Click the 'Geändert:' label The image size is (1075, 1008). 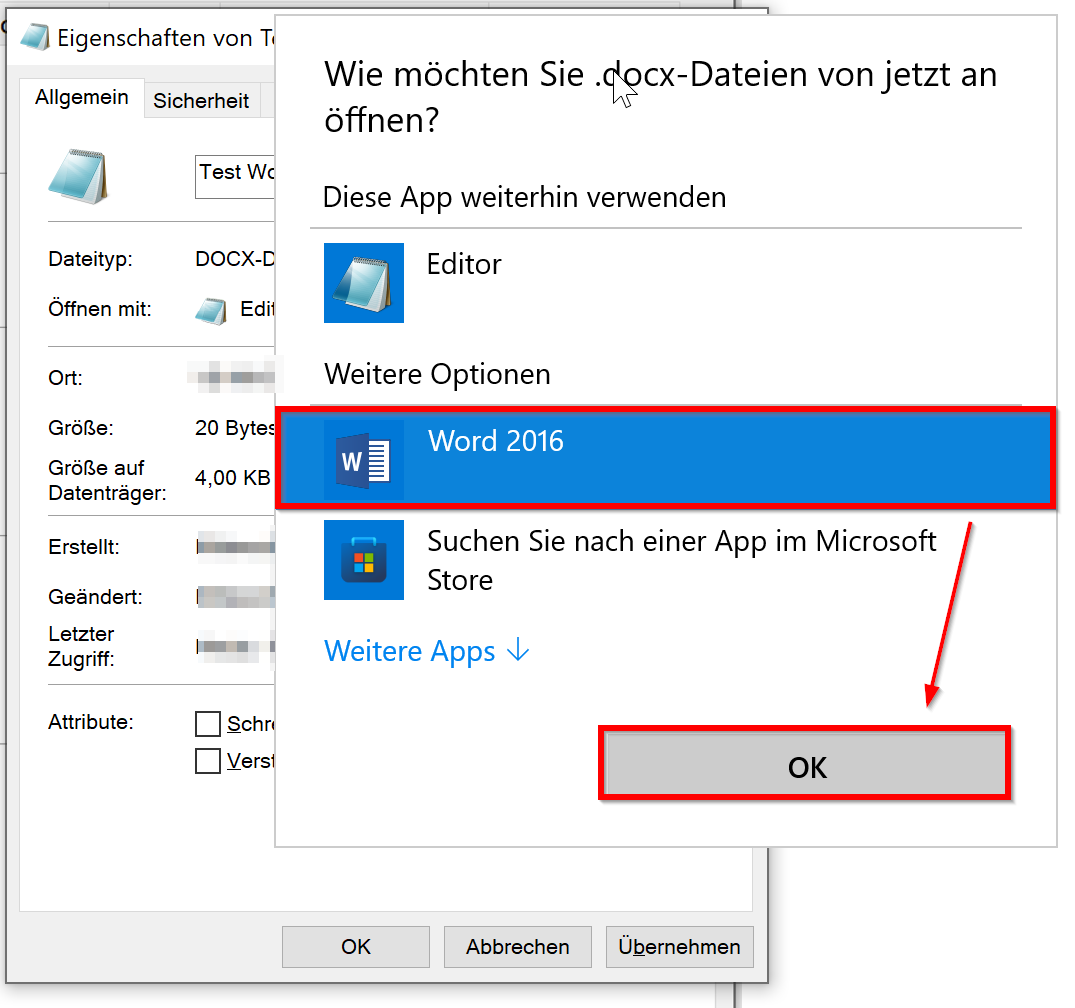95,597
